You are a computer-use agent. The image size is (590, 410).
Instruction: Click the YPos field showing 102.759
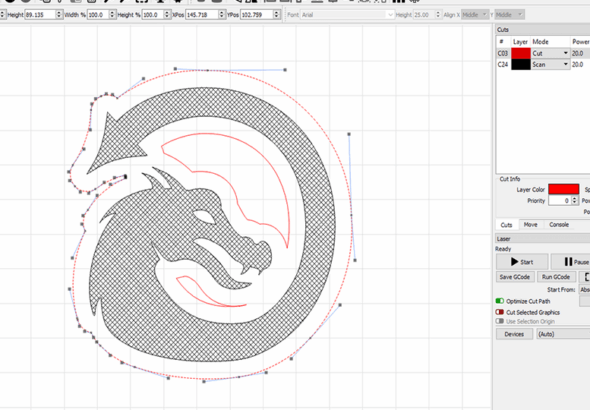257,15
